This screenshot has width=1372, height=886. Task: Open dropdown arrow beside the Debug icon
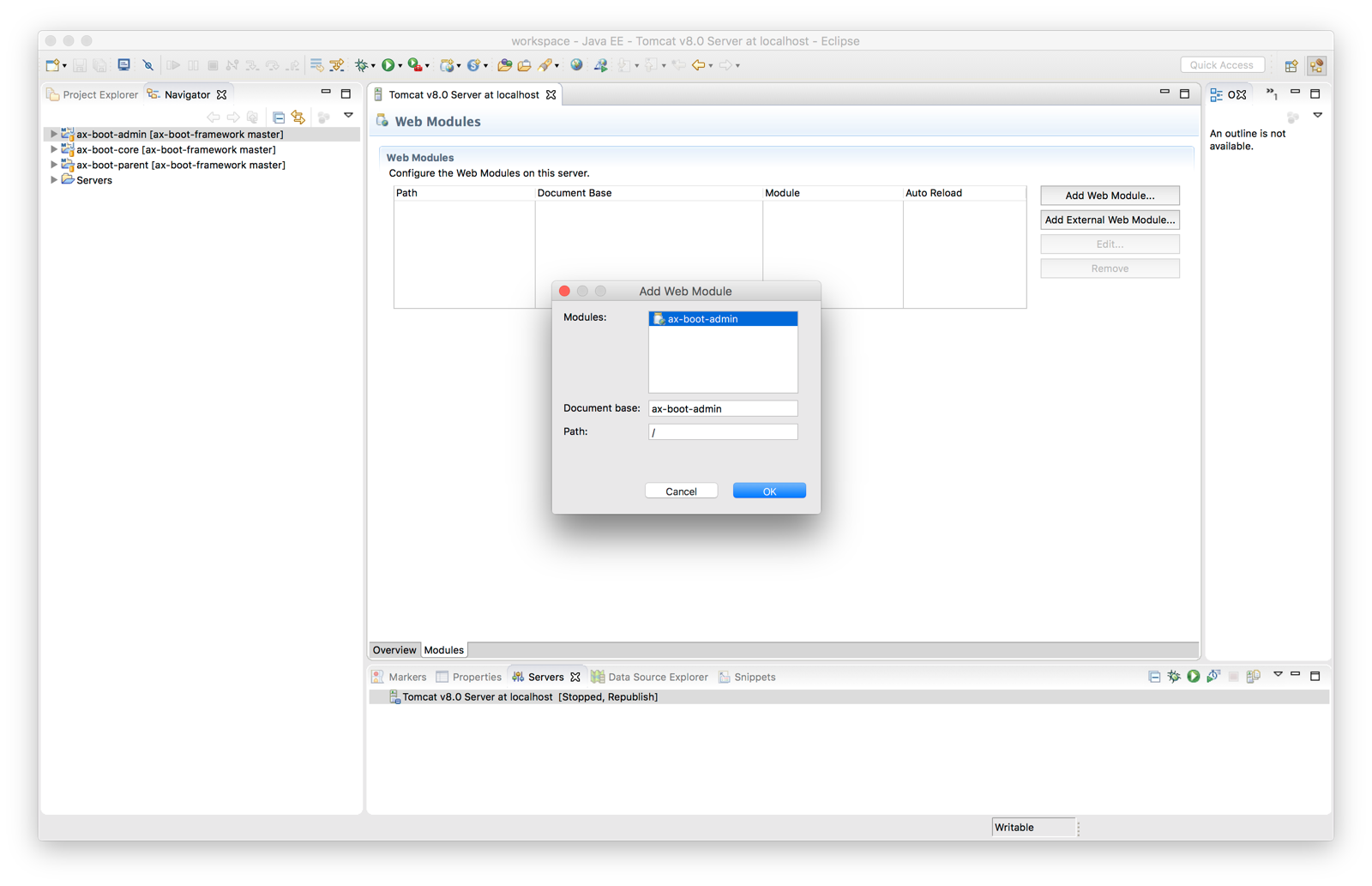click(373, 66)
